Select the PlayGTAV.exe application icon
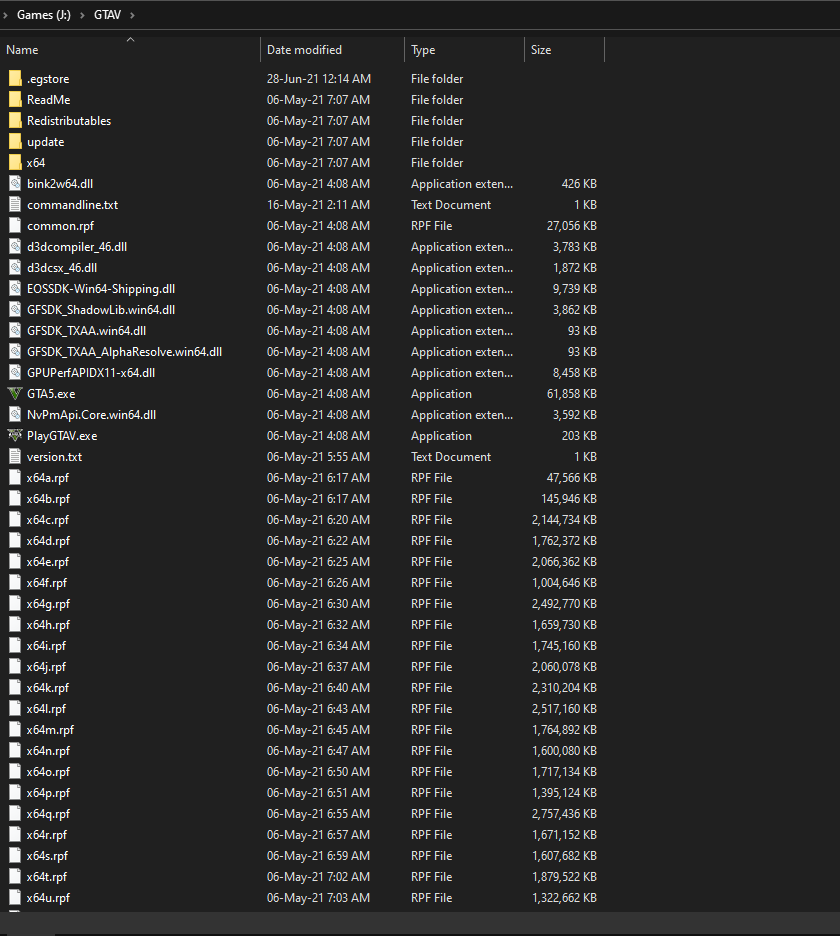Image resolution: width=840 pixels, height=936 pixels. click(x=15, y=436)
